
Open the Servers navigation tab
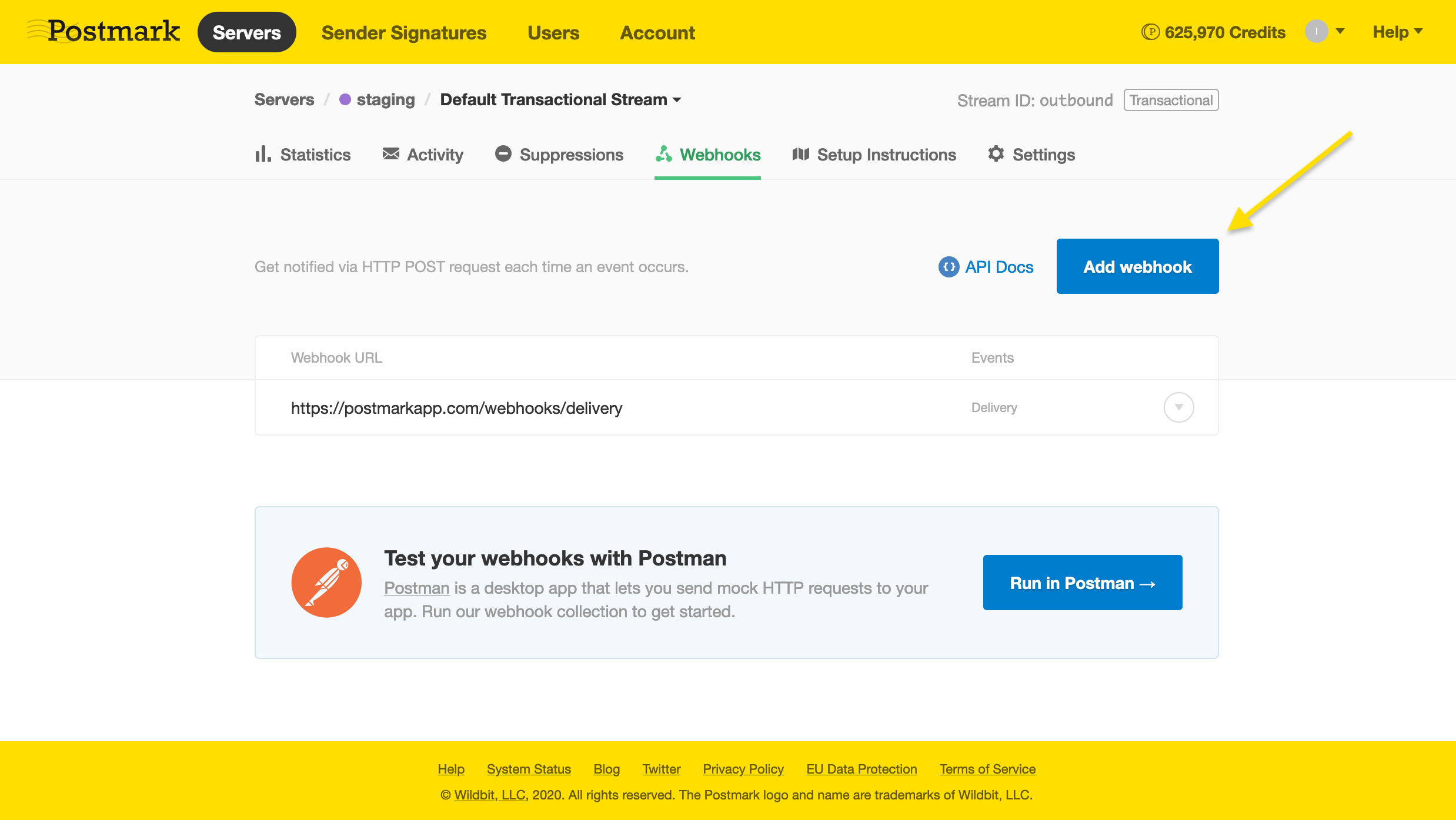pos(247,32)
